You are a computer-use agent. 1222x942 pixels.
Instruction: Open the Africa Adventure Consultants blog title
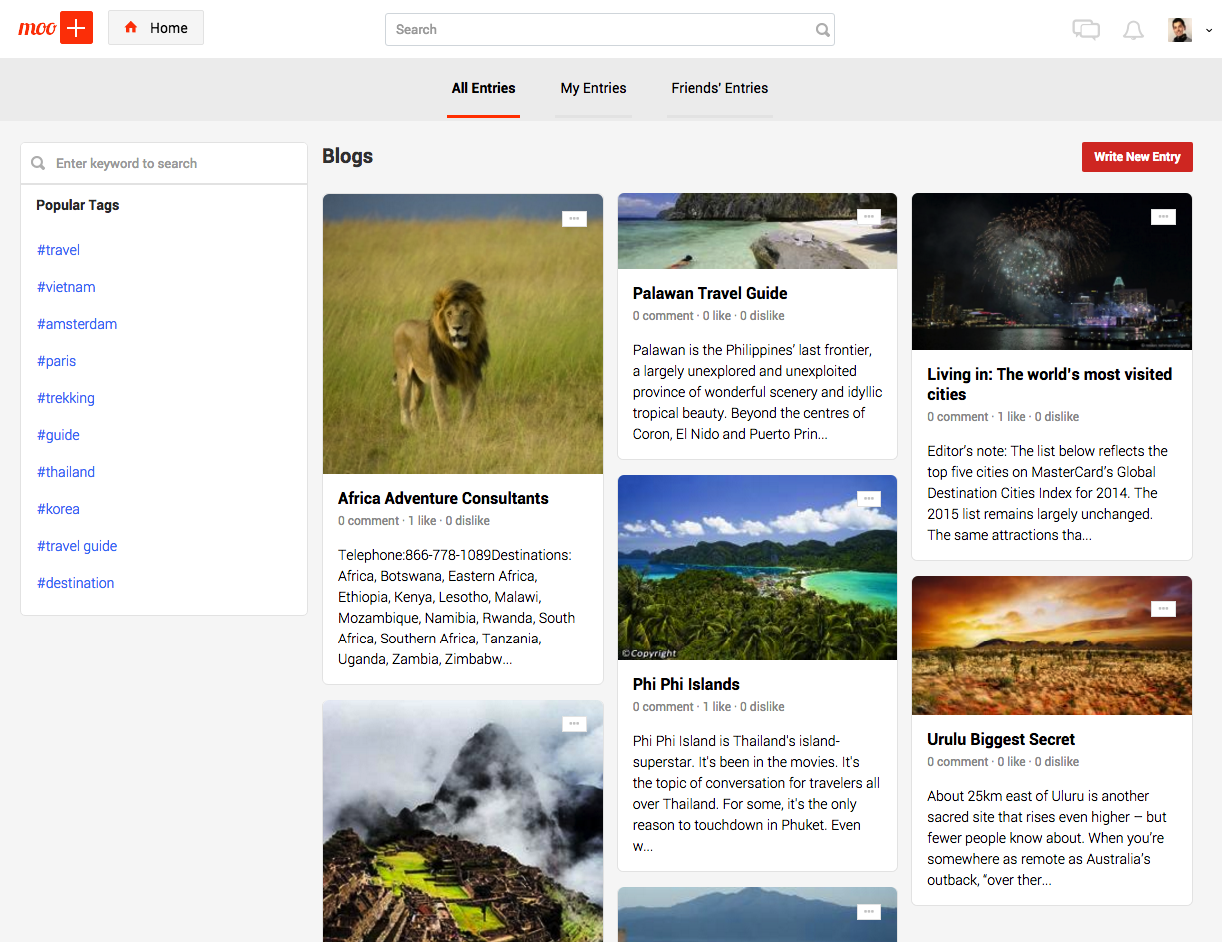tap(443, 498)
